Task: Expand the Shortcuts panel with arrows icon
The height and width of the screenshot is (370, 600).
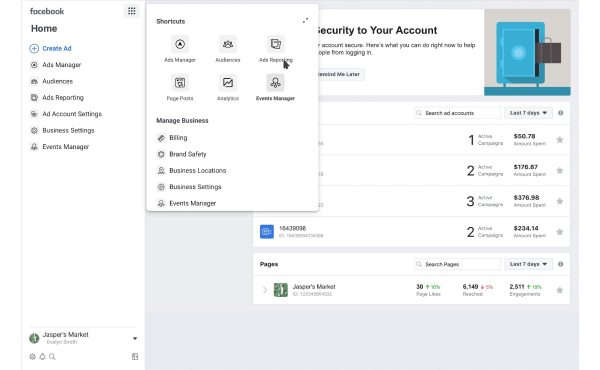Action: [x=305, y=20]
